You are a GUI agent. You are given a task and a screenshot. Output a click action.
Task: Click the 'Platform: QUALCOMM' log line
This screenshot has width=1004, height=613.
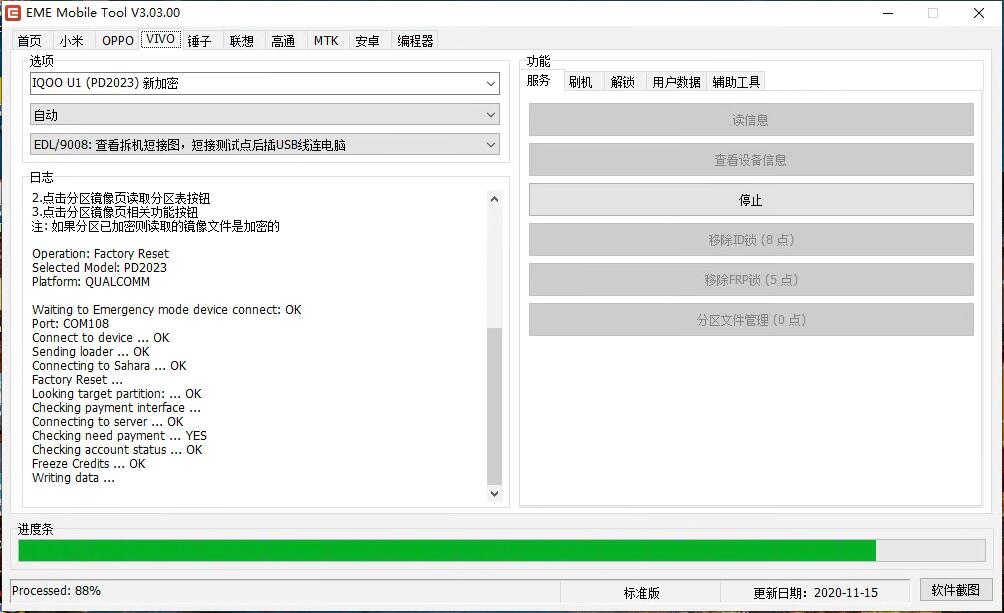[91, 282]
